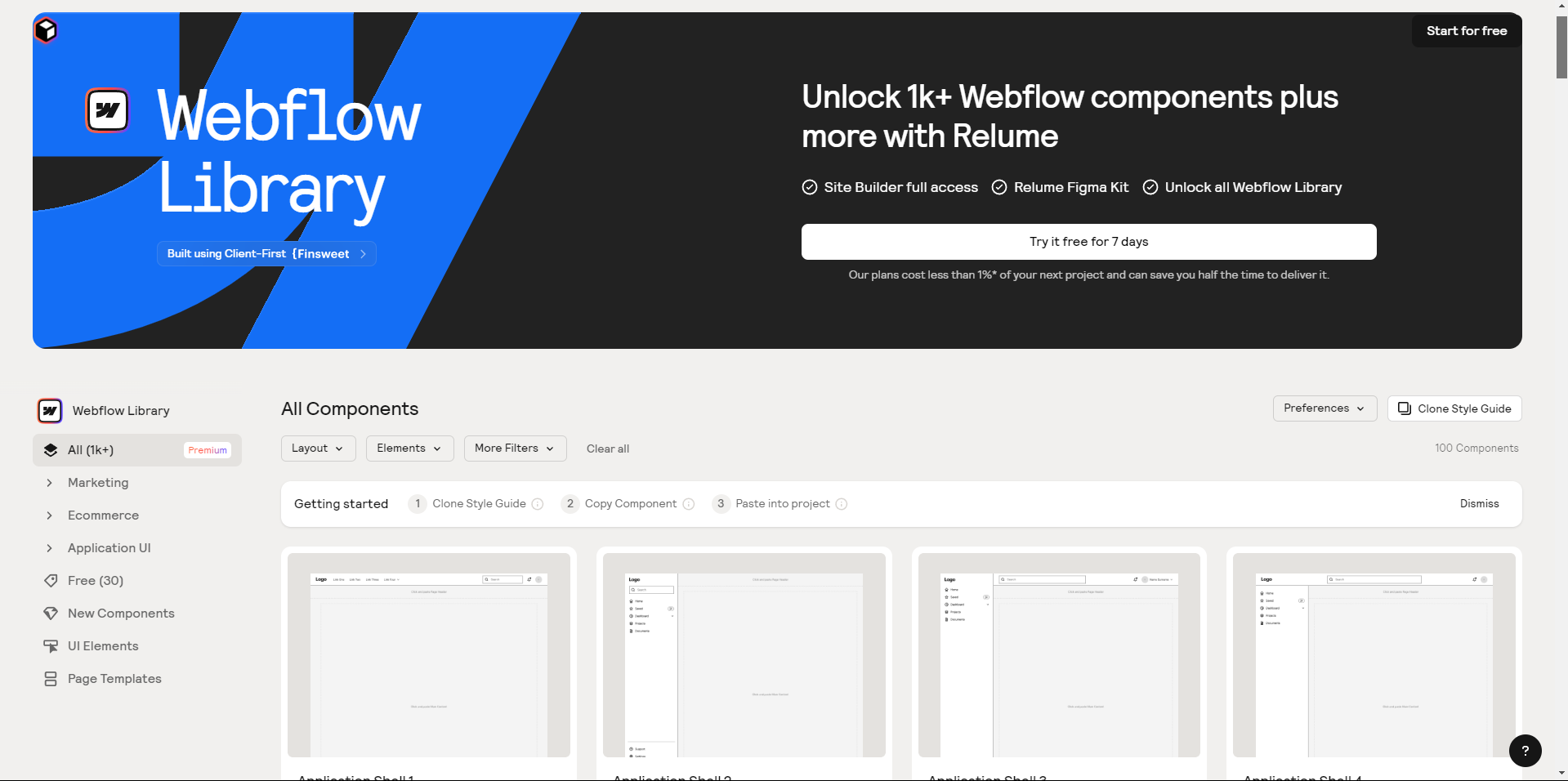Open the help question mark button
The image size is (1568, 781).
(1525, 751)
